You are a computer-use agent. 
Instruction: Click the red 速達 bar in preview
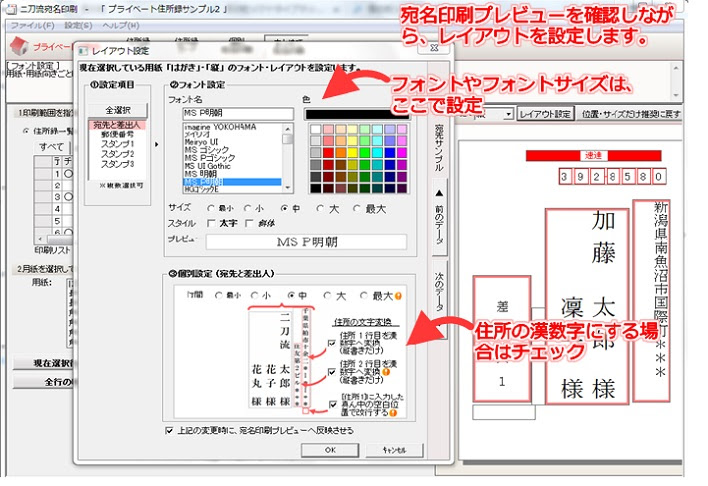pyautogui.click(x=593, y=155)
